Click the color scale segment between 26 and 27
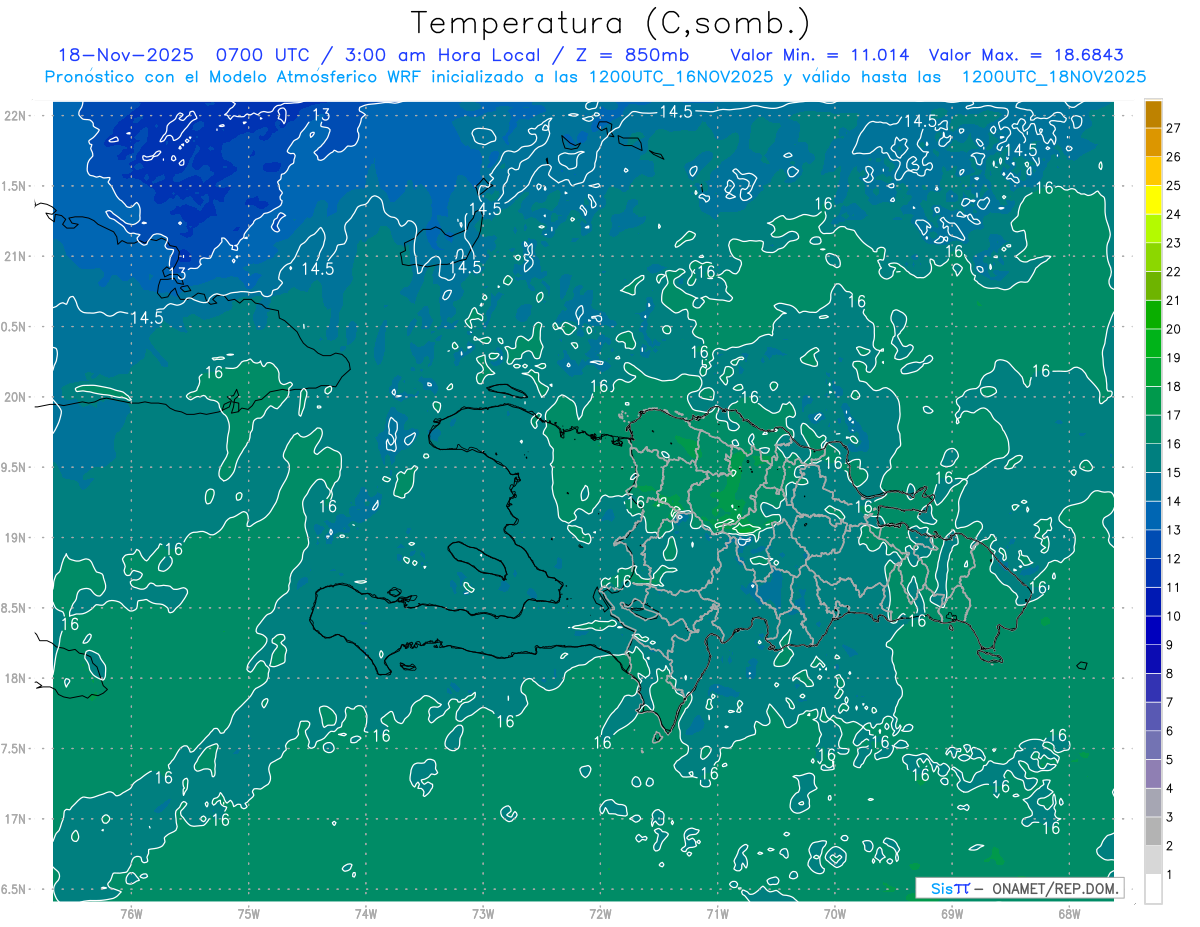The width and height of the screenshot is (1200, 927). [1153, 142]
